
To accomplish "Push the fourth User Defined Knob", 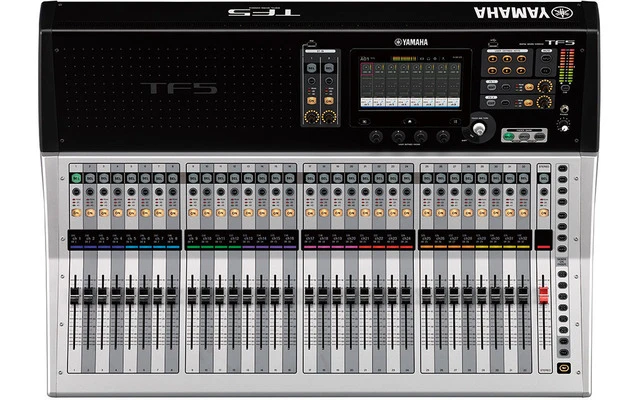I will 443,136.
